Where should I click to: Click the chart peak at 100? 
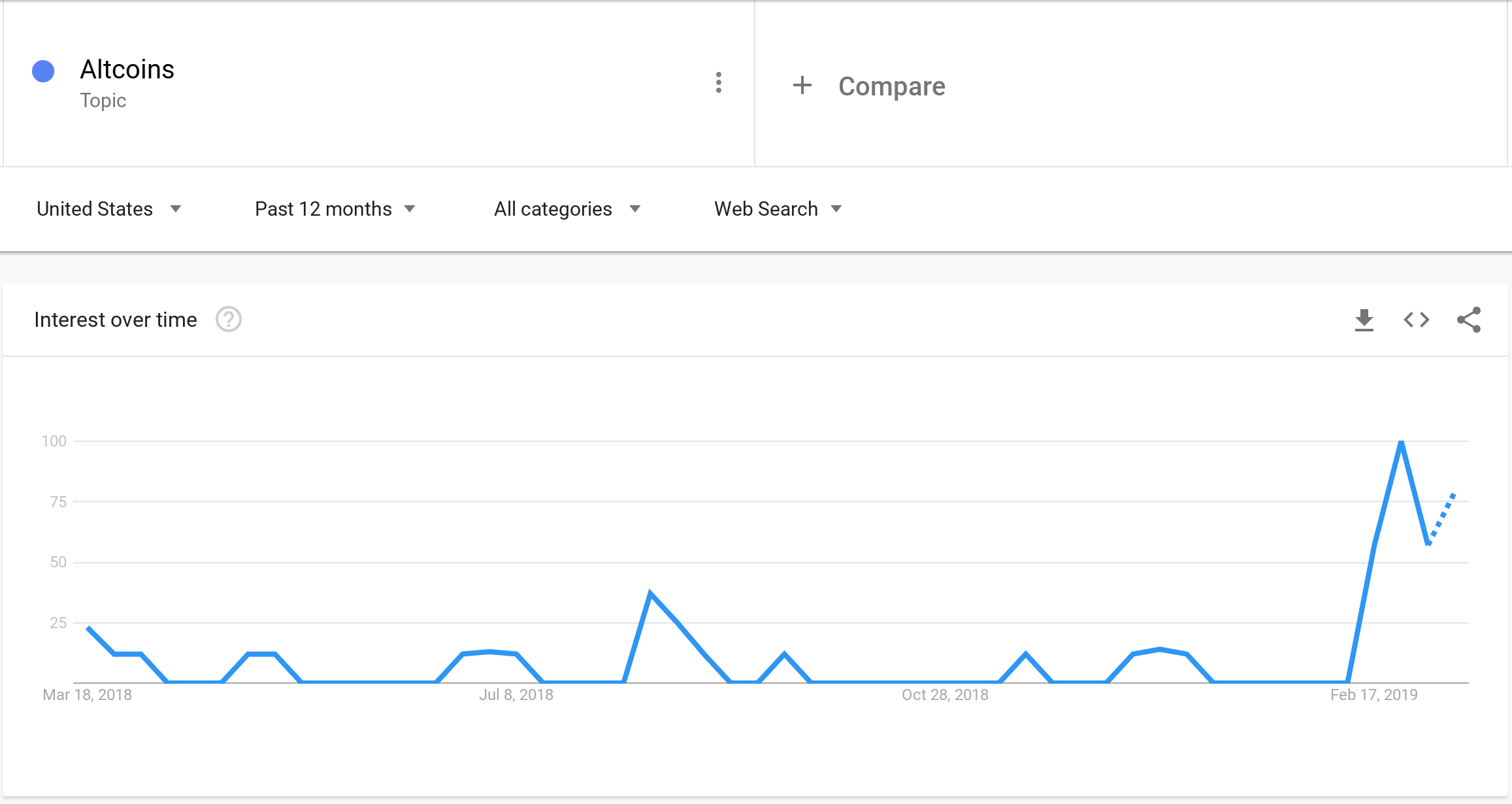point(1401,442)
